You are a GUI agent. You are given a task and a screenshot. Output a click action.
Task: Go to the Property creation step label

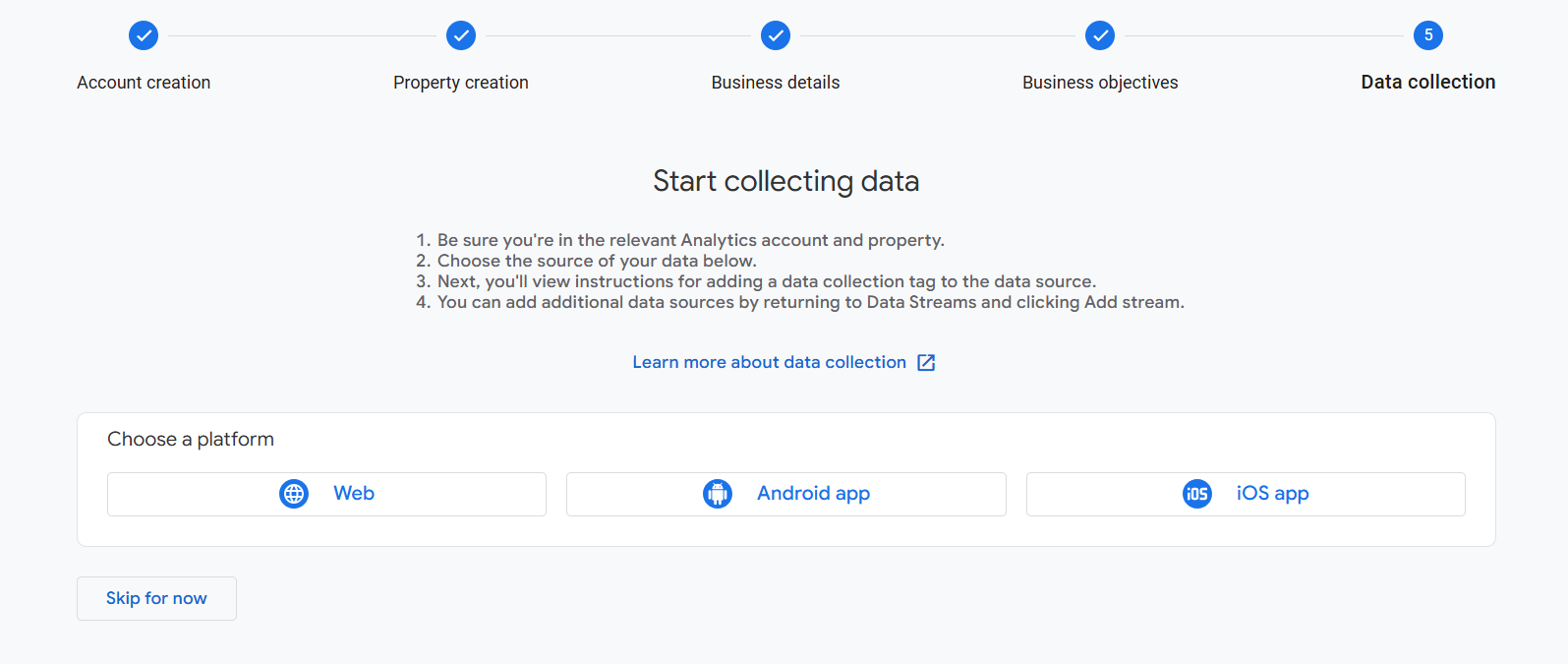coord(461,83)
